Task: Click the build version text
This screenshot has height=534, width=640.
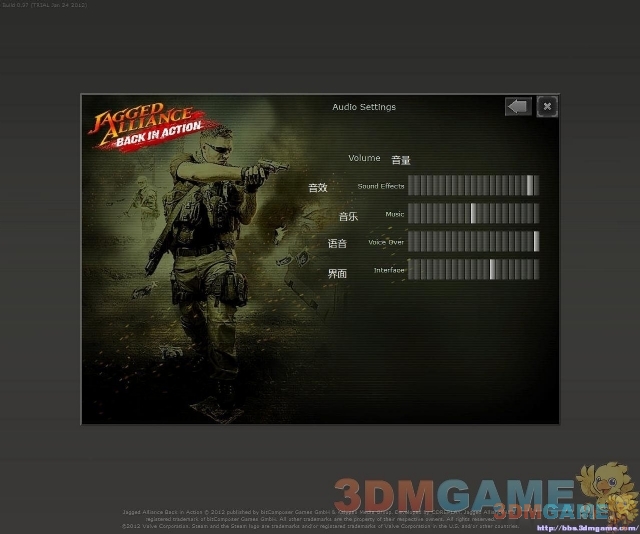Action: 44,5
